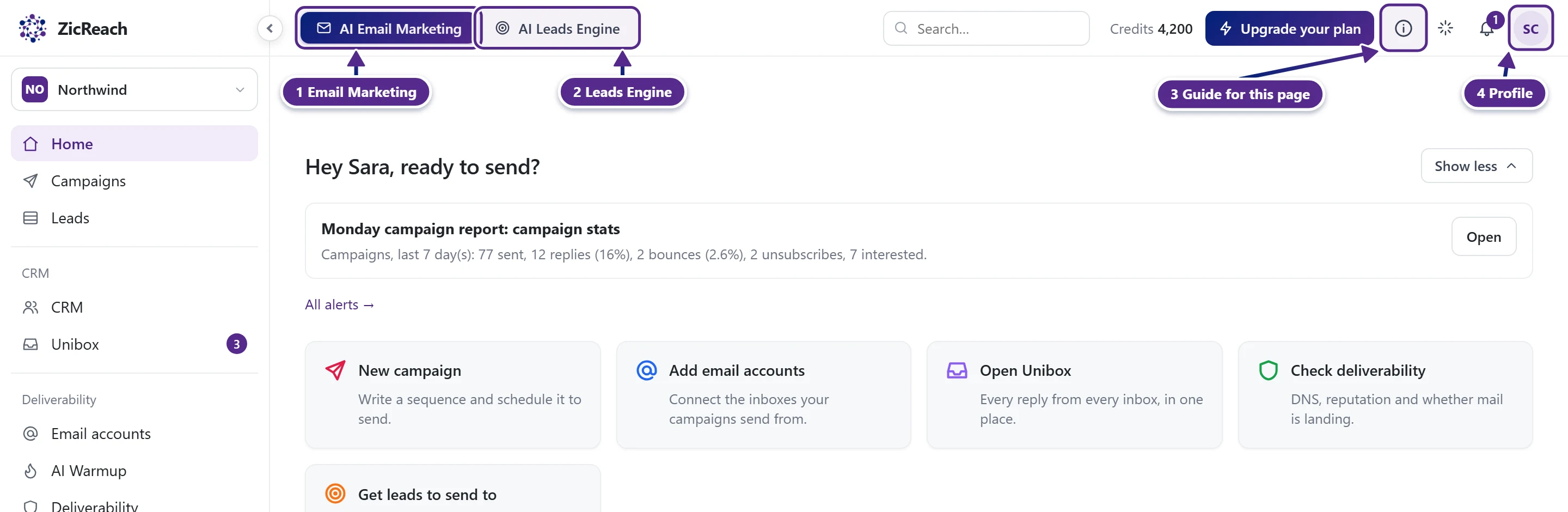The width and height of the screenshot is (1568, 512).
Task: Click the Add email accounts at-sign icon
Action: coord(646,370)
